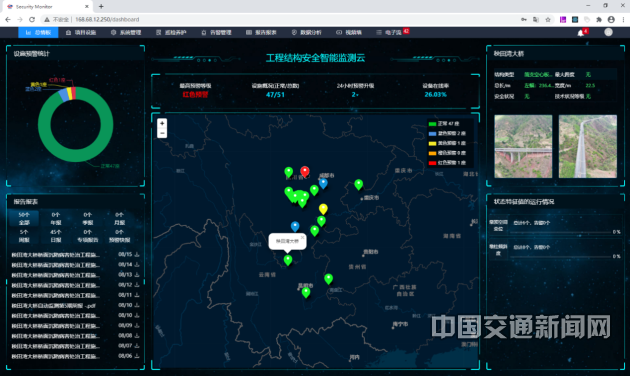Filter reports by 日报 (45个)
This screenshot has width=630, height=376.
55,236
